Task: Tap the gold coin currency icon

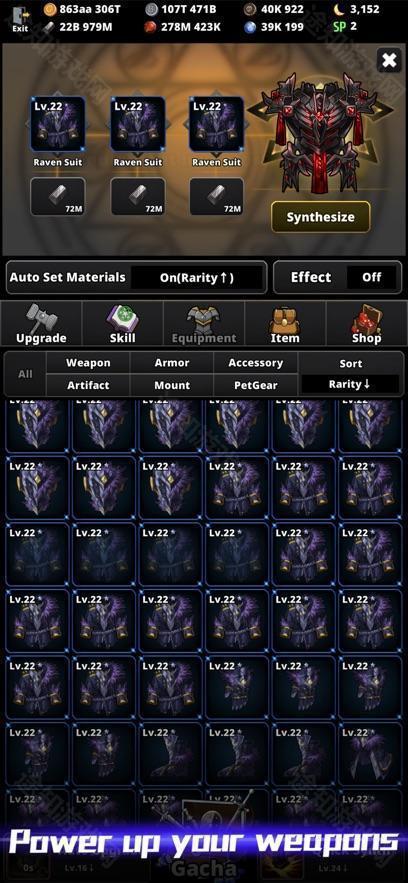Action: point(50,9)
